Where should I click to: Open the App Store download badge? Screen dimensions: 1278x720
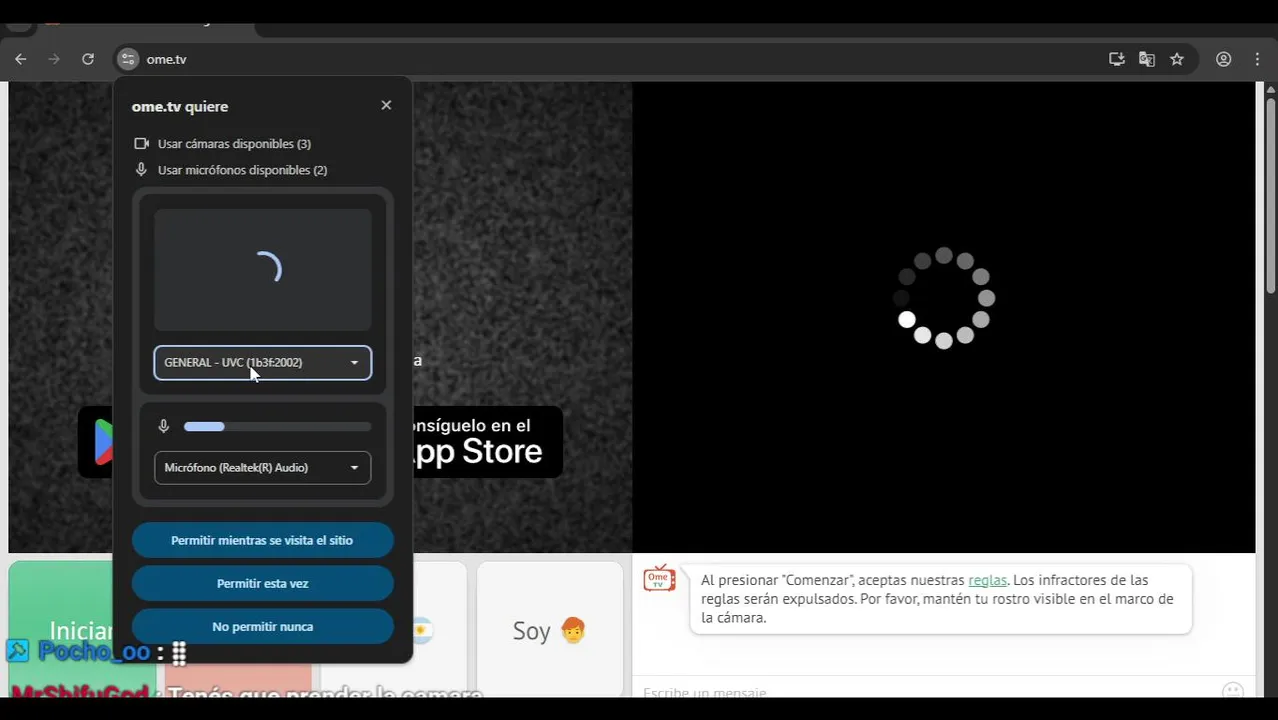tap(488, 441)
